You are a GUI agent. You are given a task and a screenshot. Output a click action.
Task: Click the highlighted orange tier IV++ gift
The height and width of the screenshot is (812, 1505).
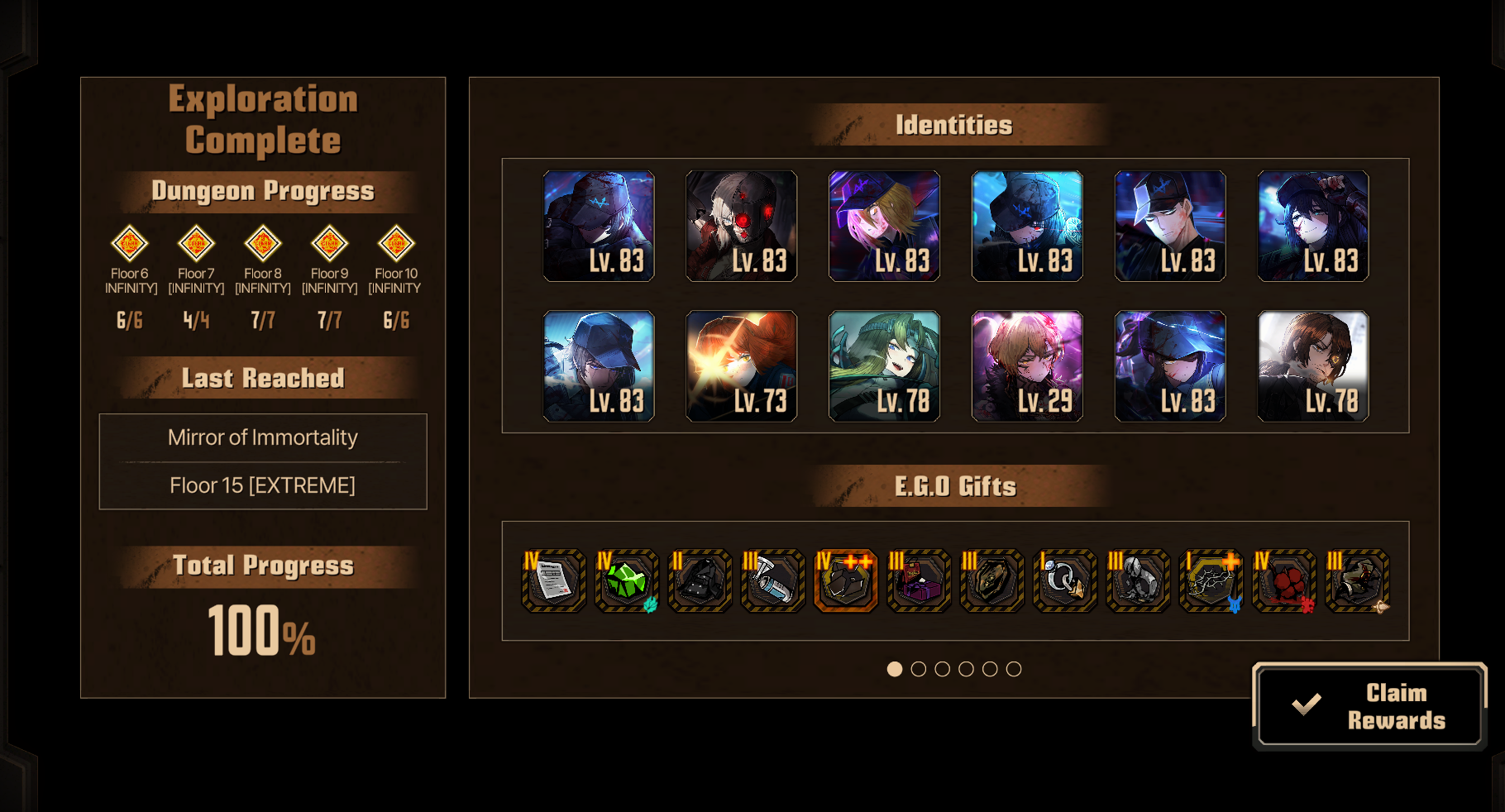point(845,580)
